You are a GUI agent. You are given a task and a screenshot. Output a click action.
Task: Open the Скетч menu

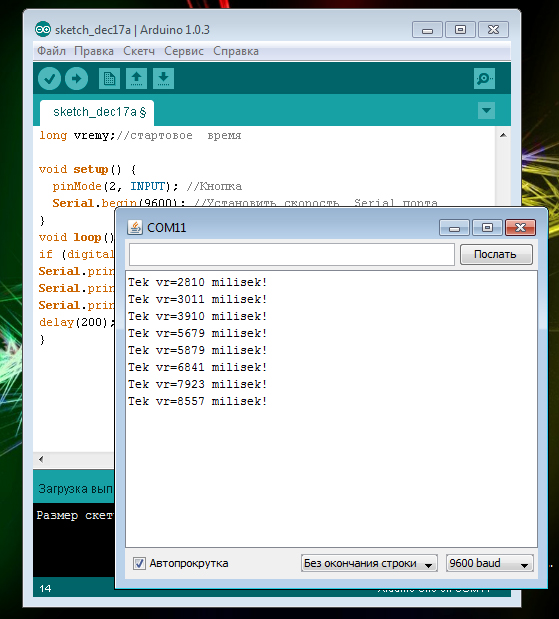(139, 51)
